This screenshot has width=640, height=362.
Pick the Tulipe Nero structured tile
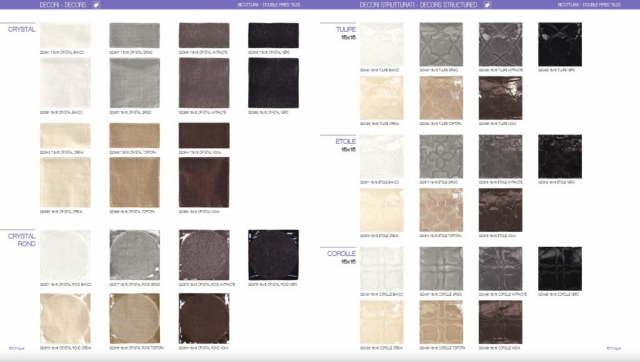pyautogui.click(x=560, y=44)
